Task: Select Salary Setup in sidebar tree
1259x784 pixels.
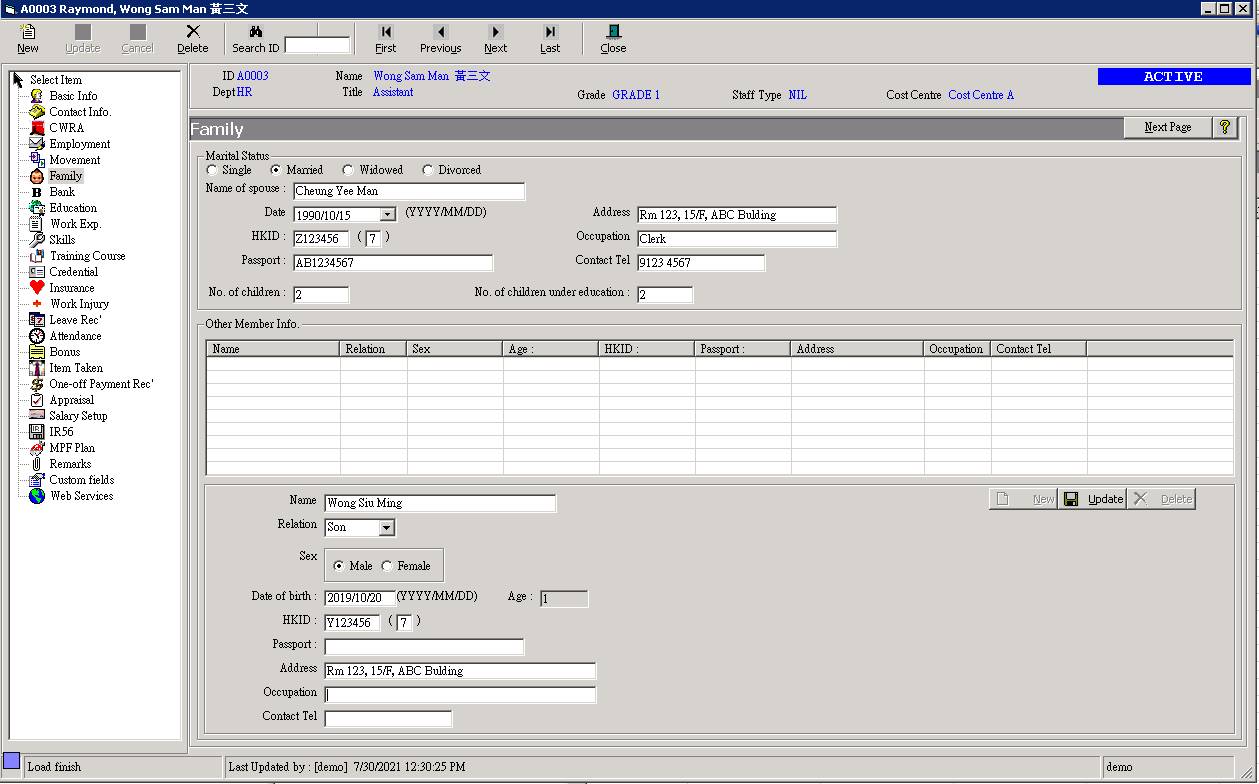Action: tap(78, 416)
